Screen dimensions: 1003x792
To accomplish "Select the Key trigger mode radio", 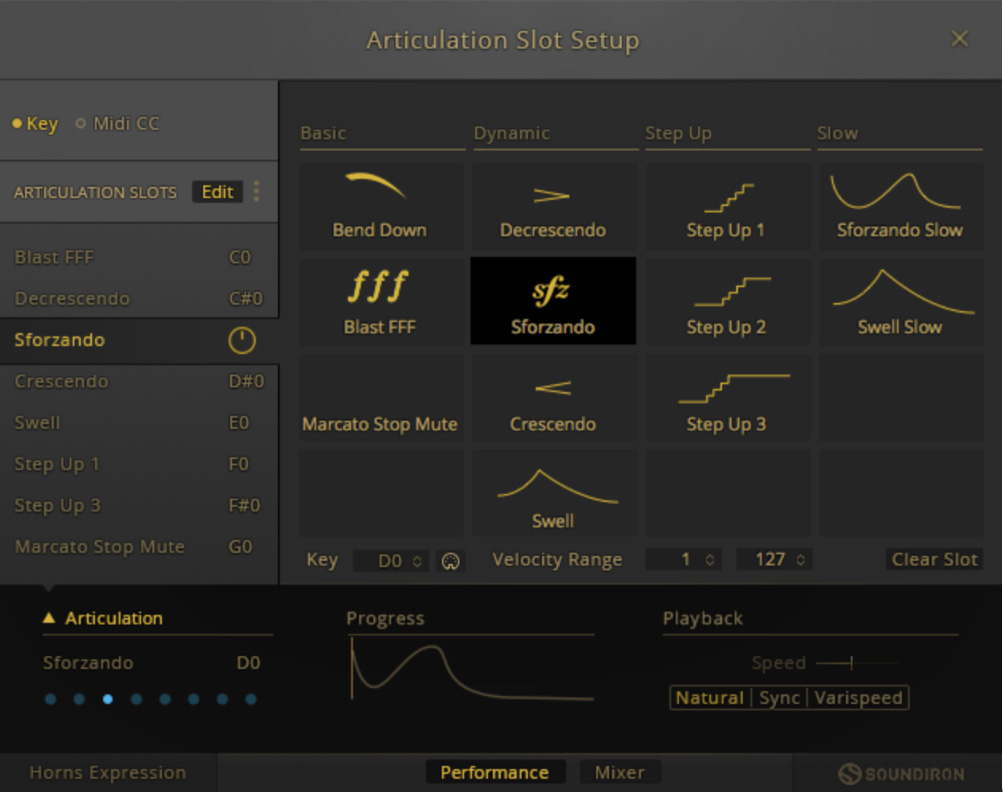I will click(35, 123).
